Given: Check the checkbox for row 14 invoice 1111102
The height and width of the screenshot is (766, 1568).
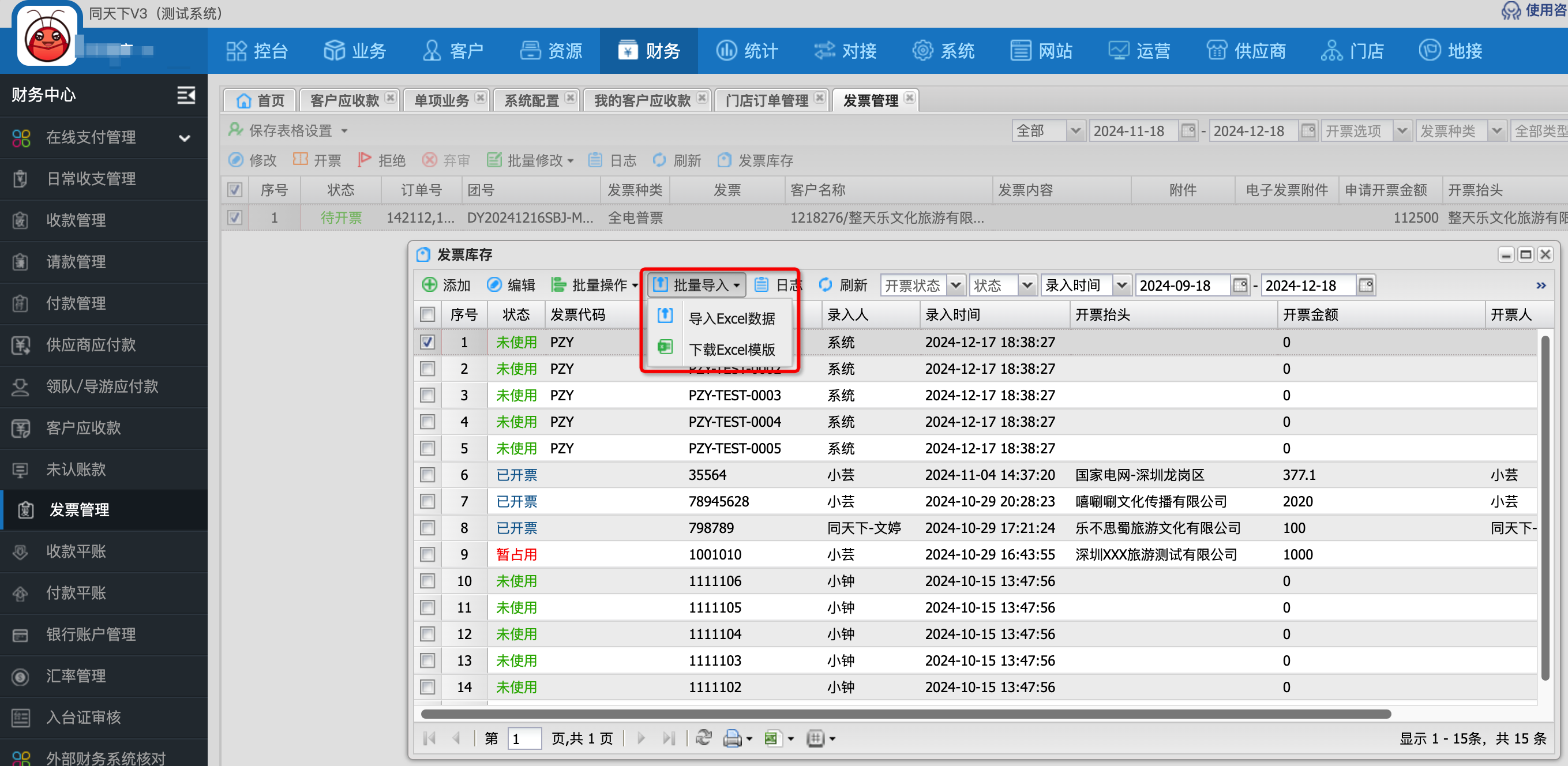Looking at the screenshot, I should (x=427, y=687).
